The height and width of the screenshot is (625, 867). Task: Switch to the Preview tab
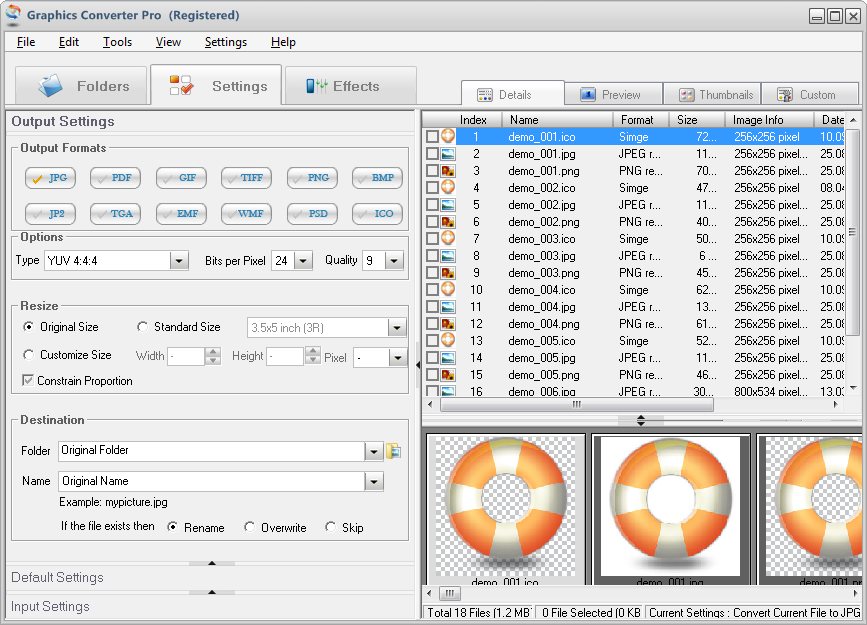(613, 95)
